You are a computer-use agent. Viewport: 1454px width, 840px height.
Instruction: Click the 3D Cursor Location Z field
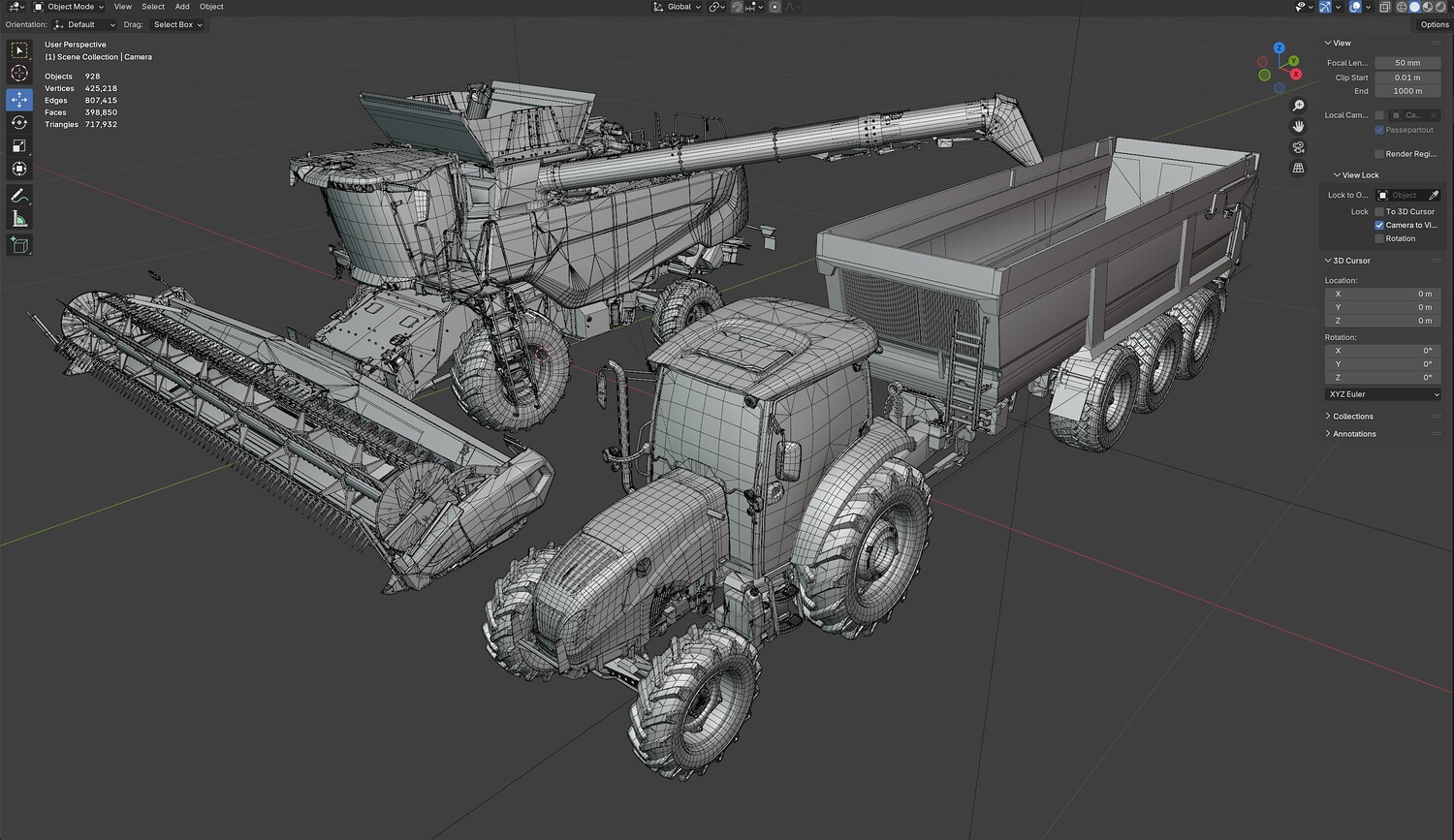pyautogui.click(x=1382, y=321)
